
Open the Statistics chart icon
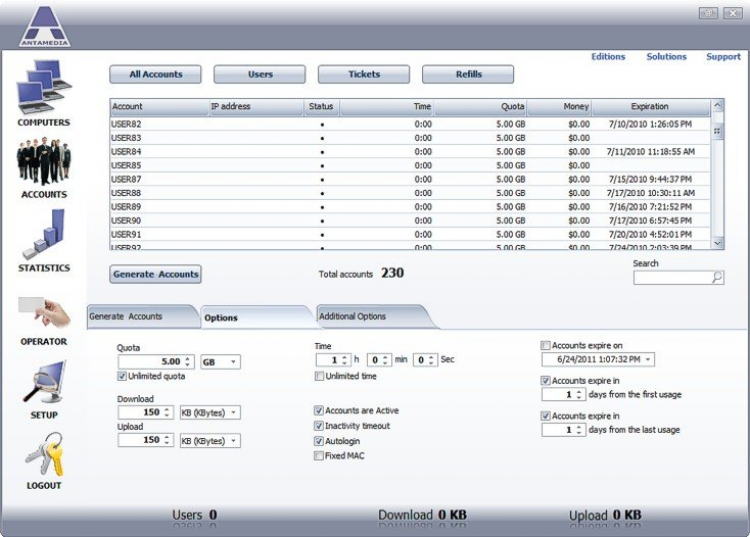coord(43,235)
